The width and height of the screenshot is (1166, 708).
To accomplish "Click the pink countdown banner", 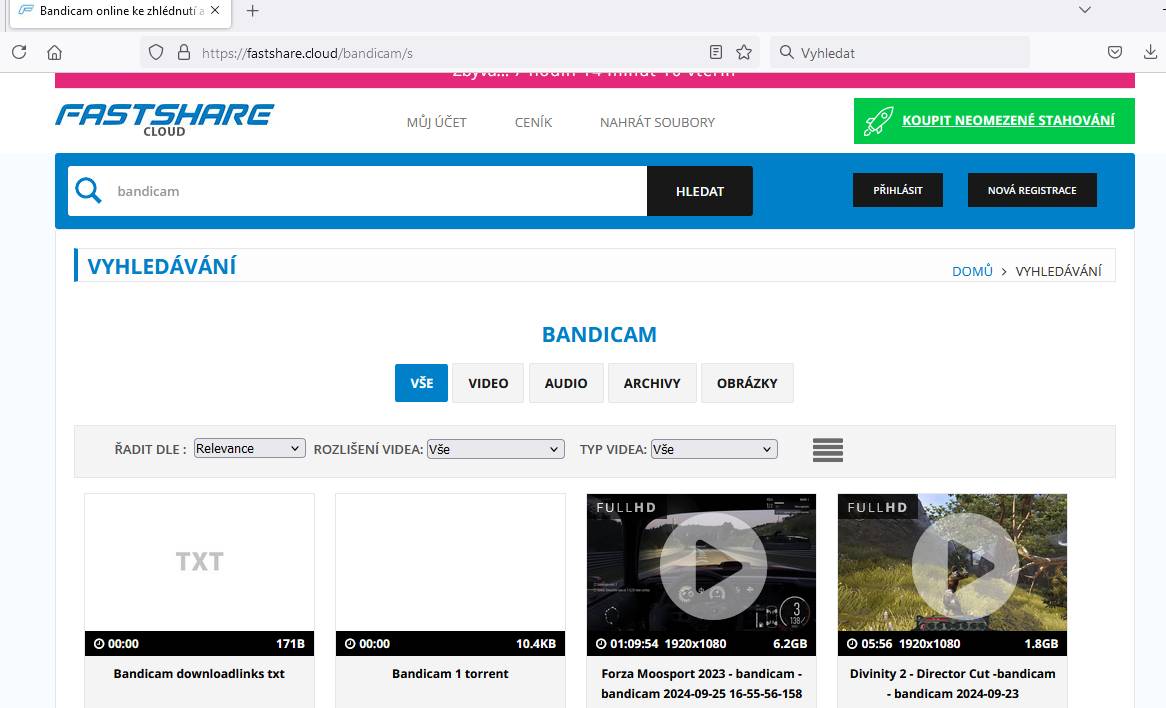I will (595, 80).
